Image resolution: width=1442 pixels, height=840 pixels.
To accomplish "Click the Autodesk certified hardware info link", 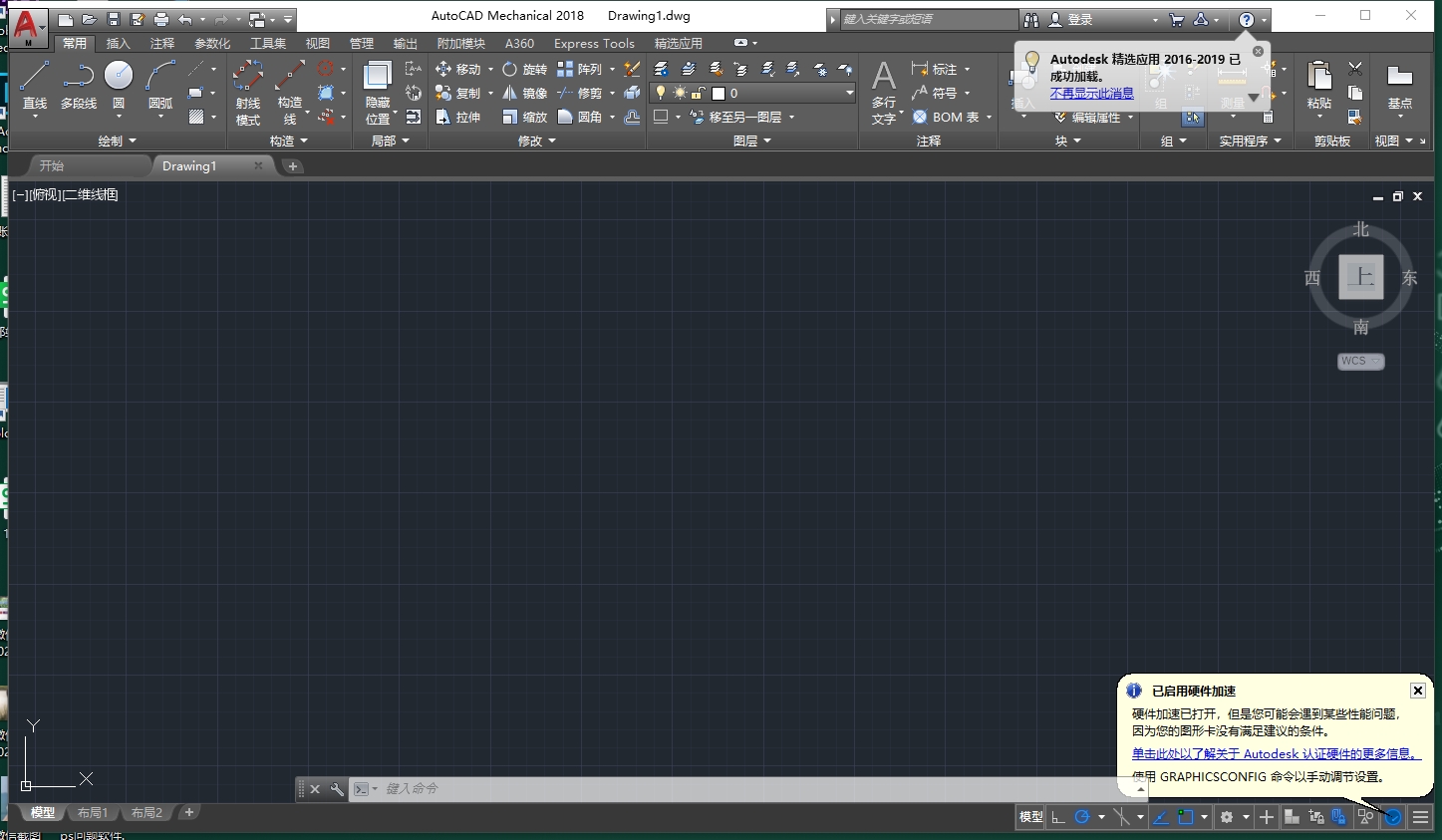I will coord(1277,754).
